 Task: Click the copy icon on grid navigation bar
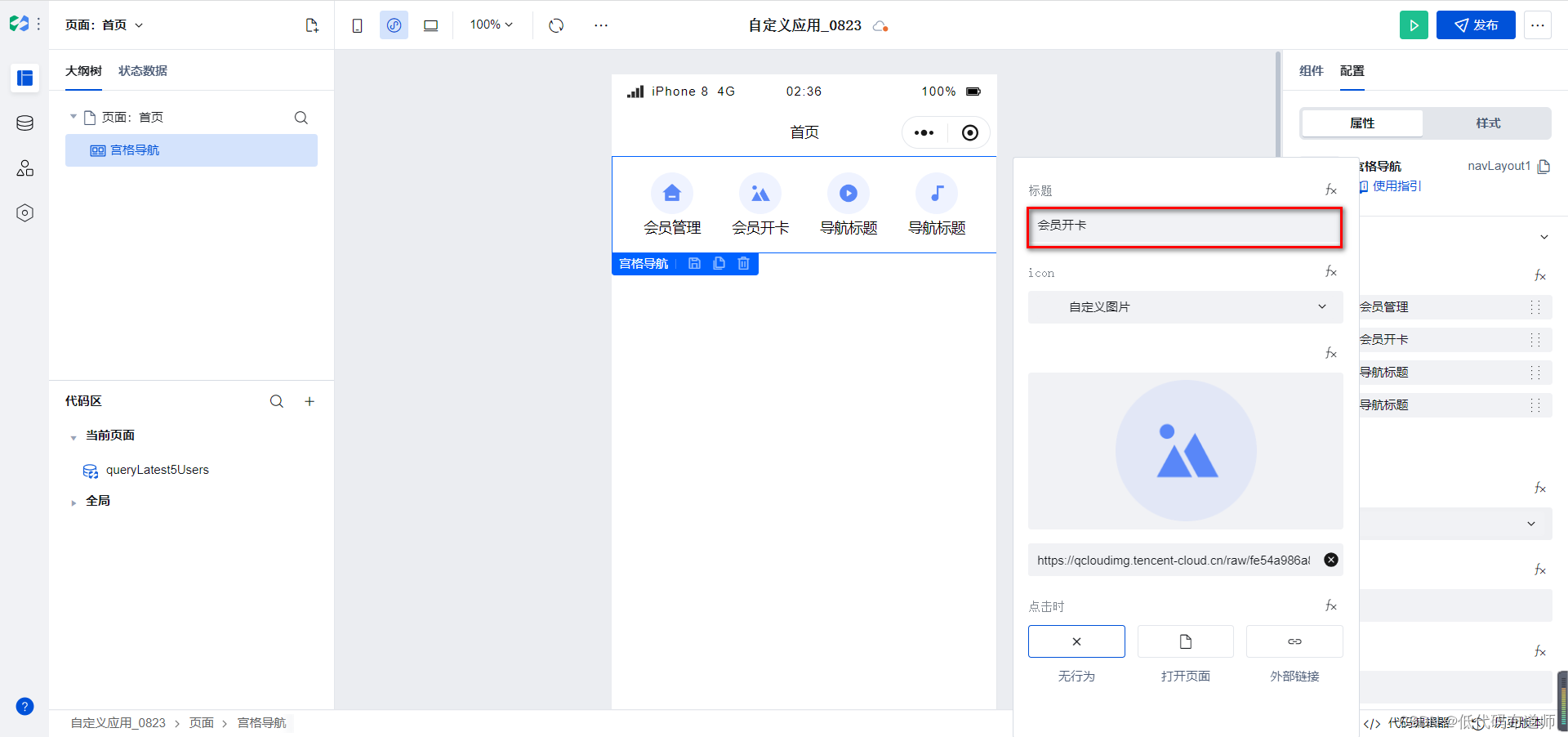(719, 264)
